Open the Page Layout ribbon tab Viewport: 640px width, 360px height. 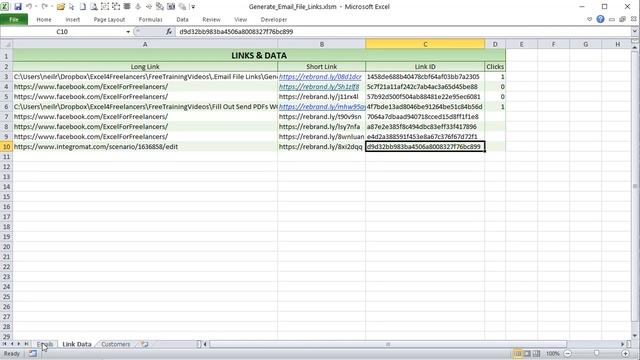109,19
